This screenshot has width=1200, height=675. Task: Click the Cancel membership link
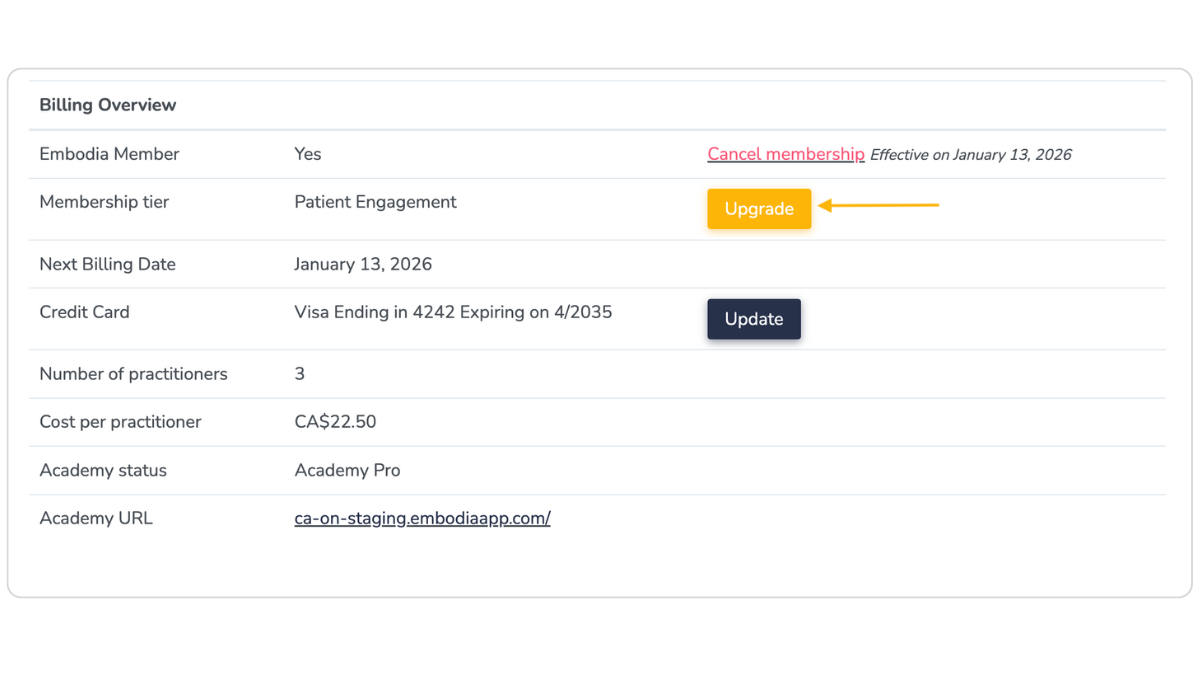click(x=785, y=154)
